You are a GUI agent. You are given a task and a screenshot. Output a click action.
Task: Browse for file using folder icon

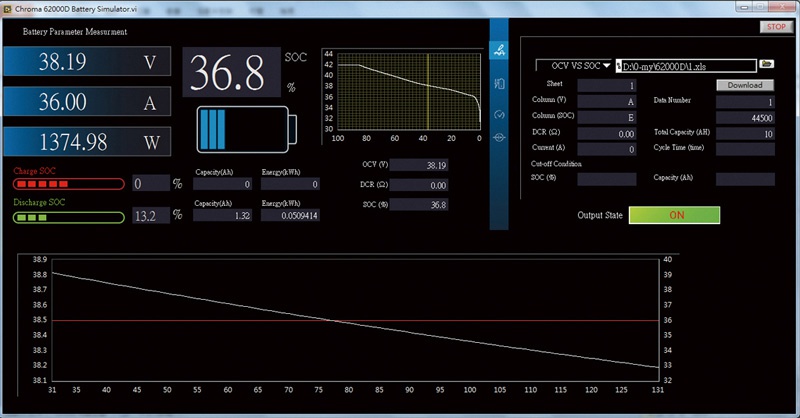(766, 64)
